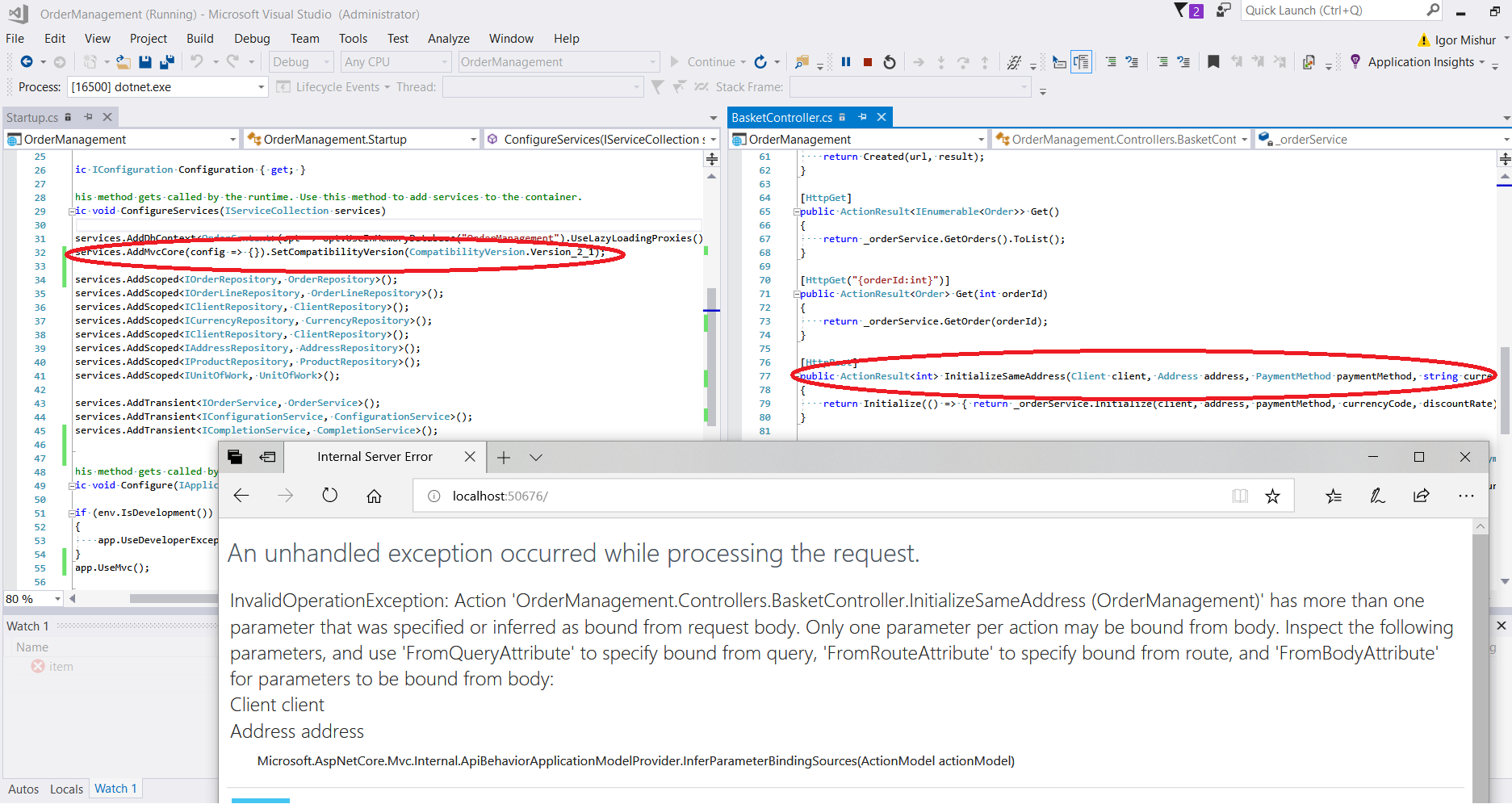This screenshot has width=1512, height=804.
Task: Switch to the Watch 1 tab
Action: pyautogui.click(x=115, y=789)
